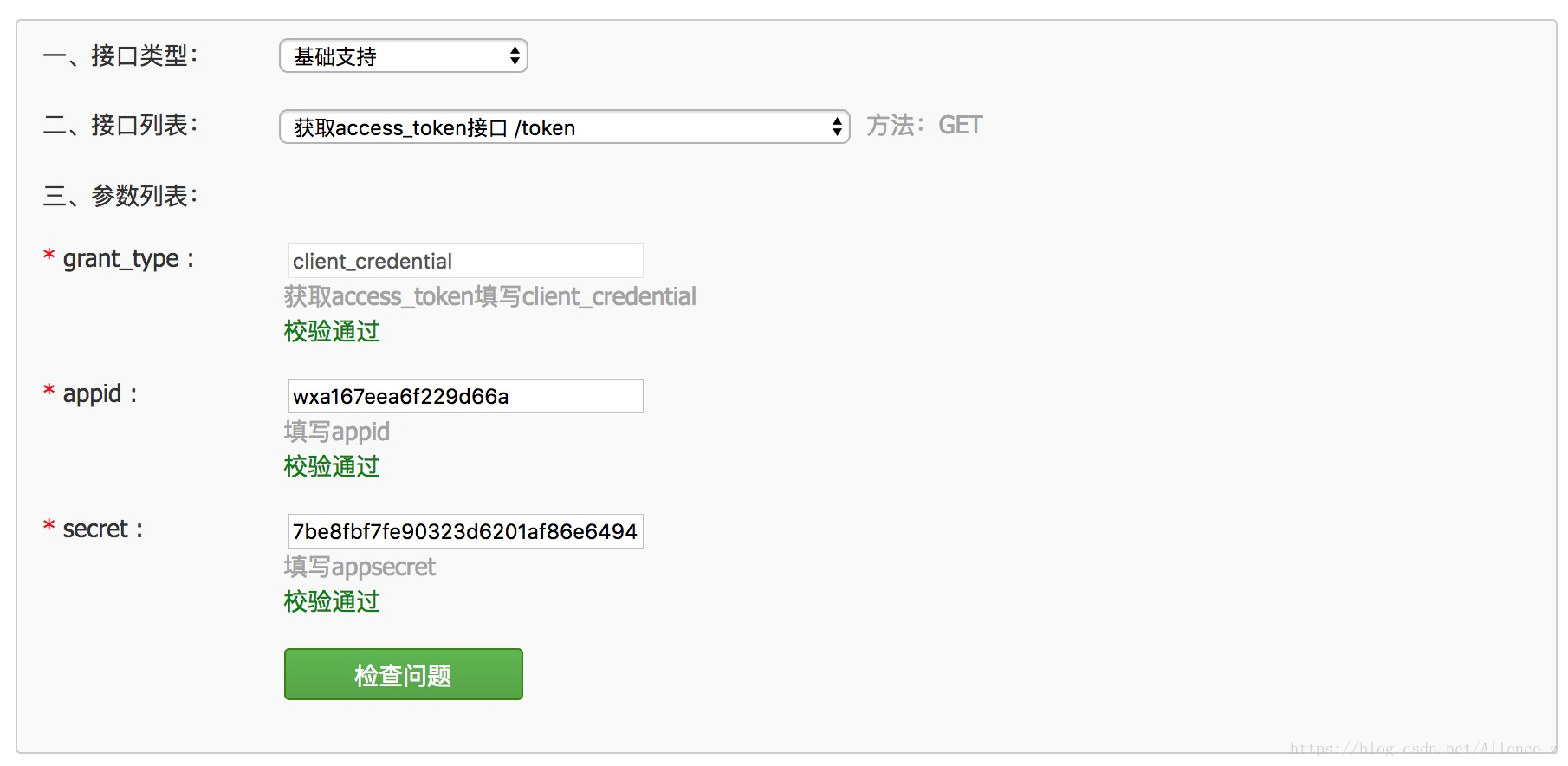The height and width of the screenshot is (766, 1568).
Task: Click the client_credential hint description
Action: 490,296
